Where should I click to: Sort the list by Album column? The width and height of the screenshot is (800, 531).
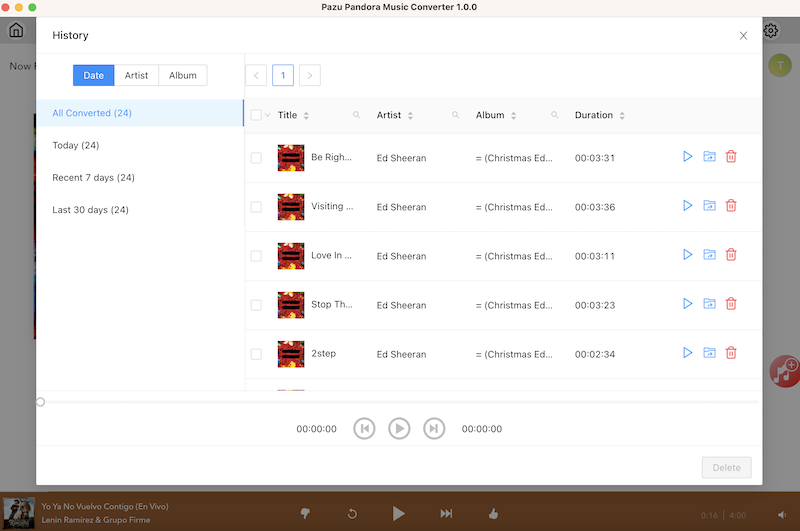[514, 116]
